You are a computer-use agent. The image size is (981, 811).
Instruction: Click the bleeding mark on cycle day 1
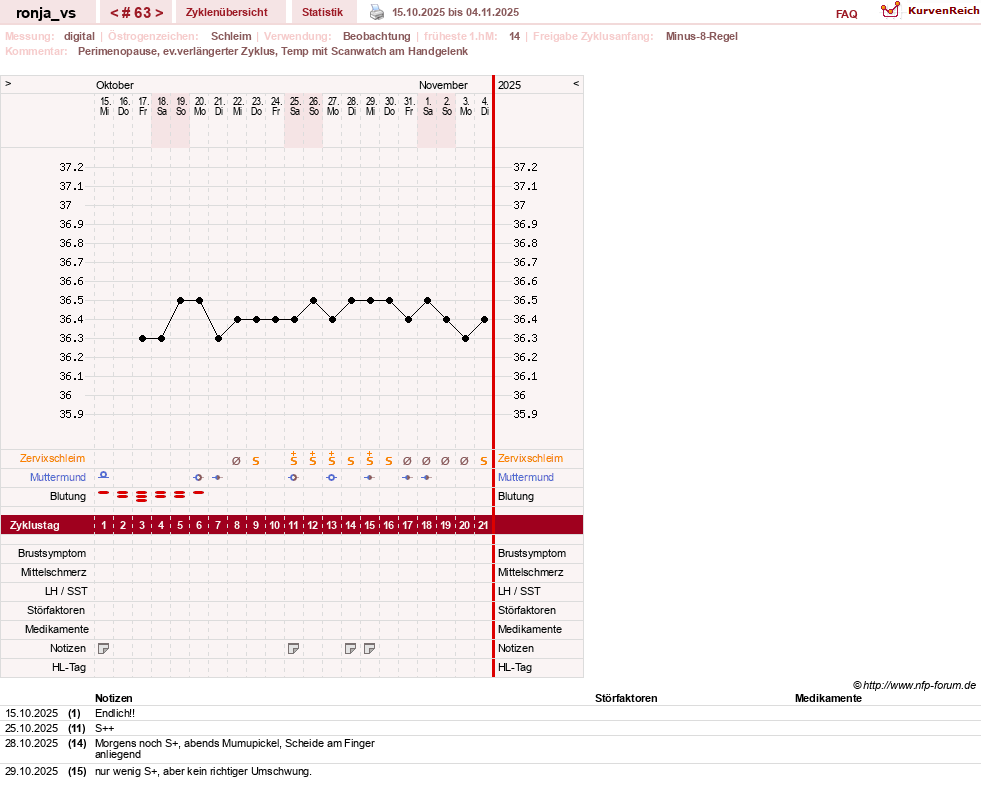(104, 493)
